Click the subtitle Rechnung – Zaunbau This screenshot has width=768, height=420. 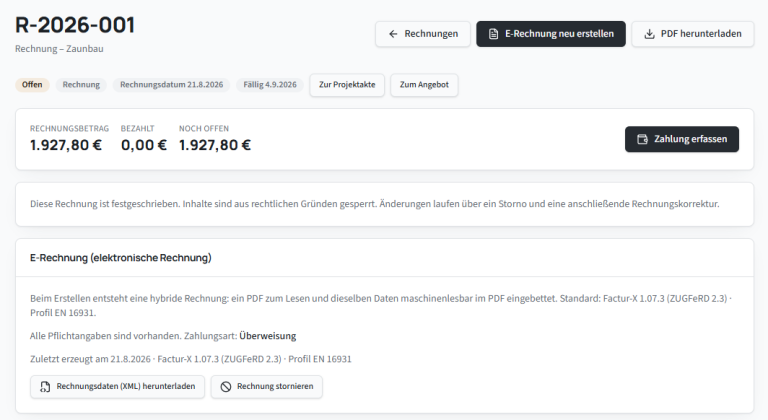coord(59,49)
